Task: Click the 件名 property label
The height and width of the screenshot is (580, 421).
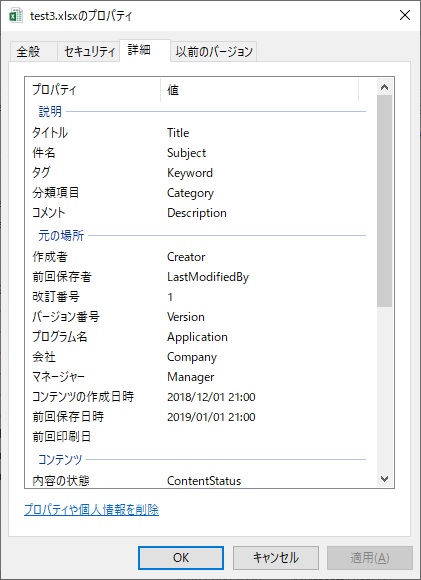Action: (44, 153)
